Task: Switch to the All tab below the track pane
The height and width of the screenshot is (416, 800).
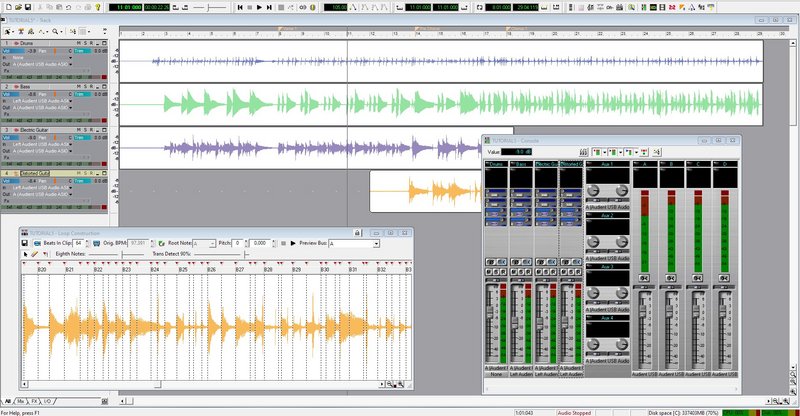Action: point(8,402)
